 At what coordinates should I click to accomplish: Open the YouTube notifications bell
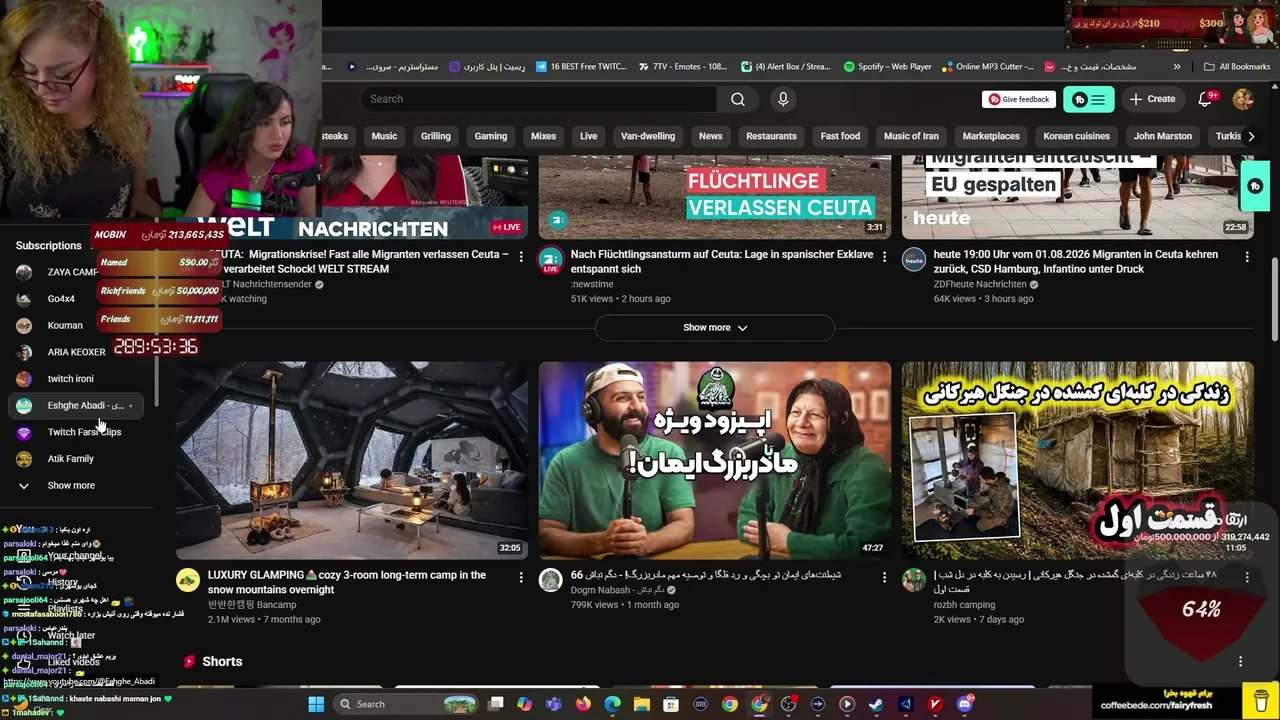pos(1205,99)
